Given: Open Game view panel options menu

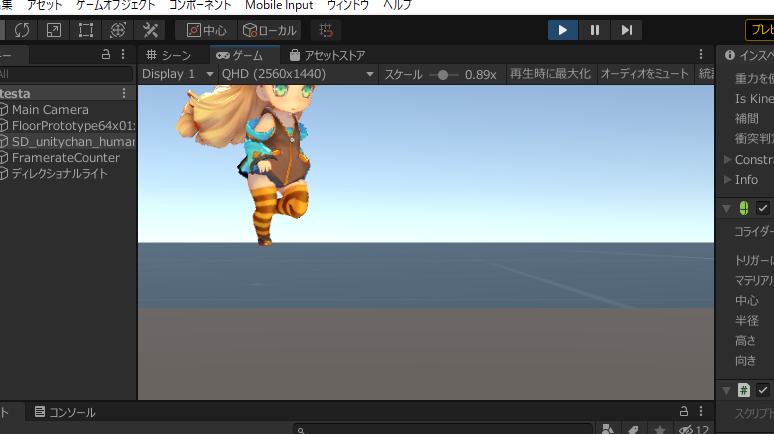Looking at the screenshot, I should pos(701,54).
